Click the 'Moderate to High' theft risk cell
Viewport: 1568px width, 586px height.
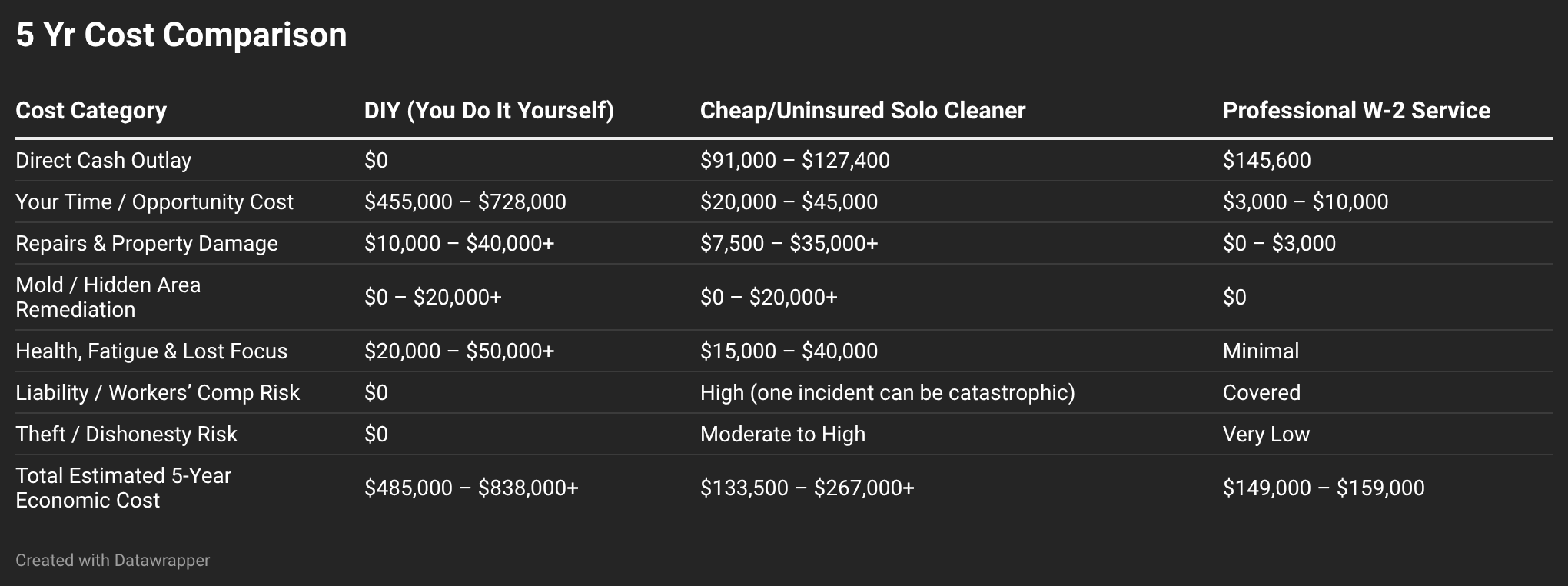782,434
